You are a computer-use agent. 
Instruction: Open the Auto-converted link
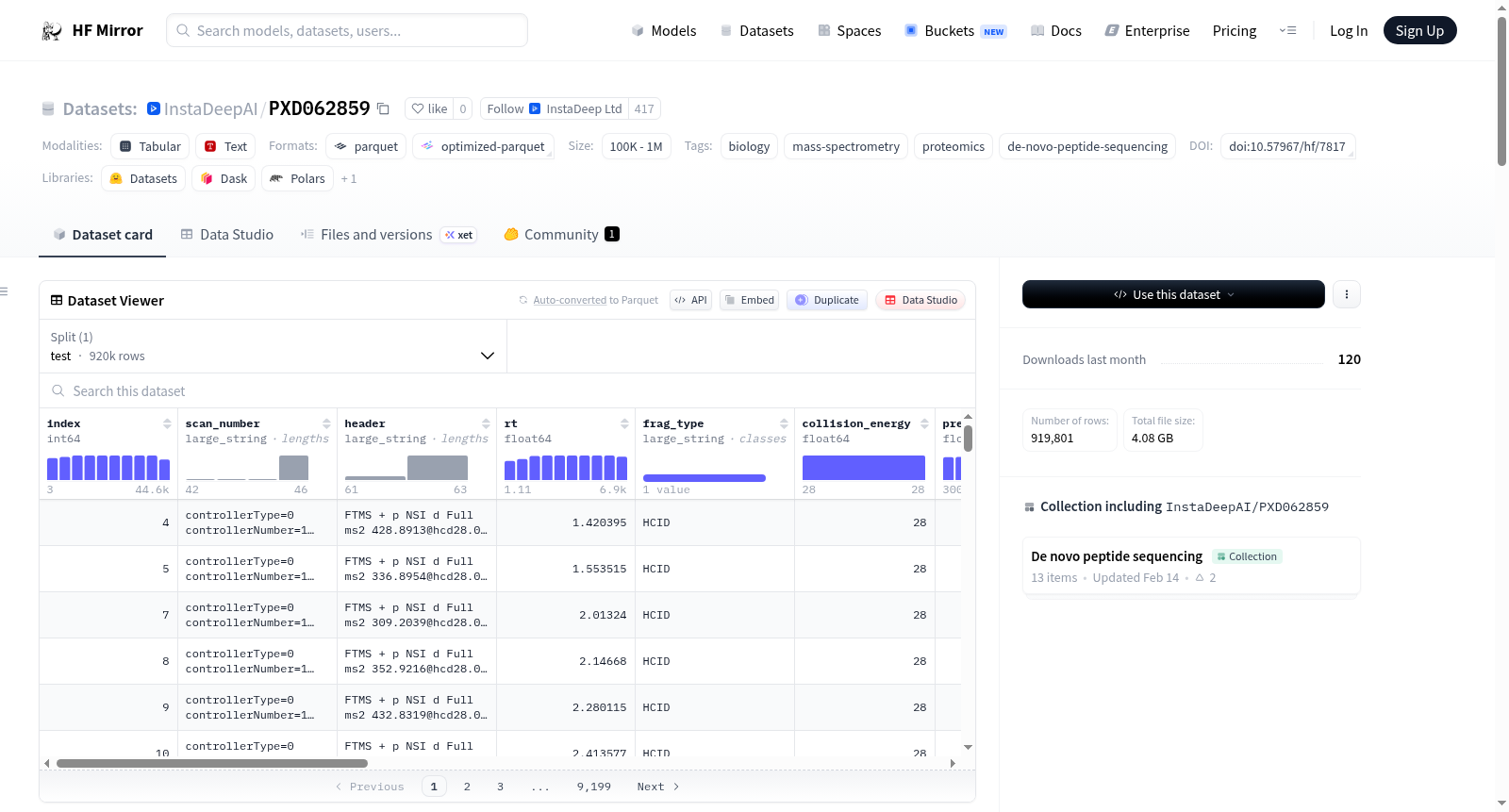(570, 300)
